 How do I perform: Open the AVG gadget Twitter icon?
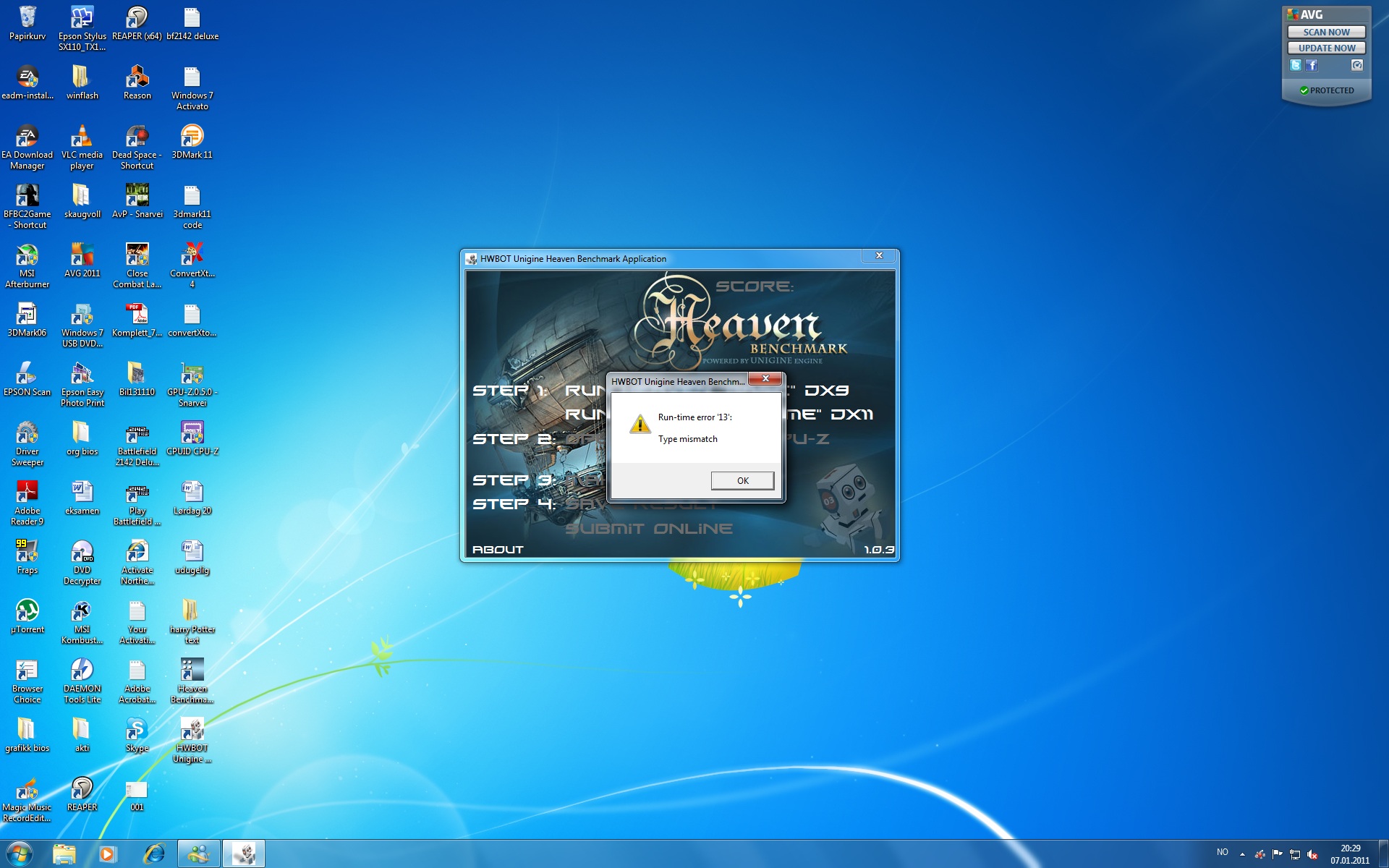(1295, 65)
